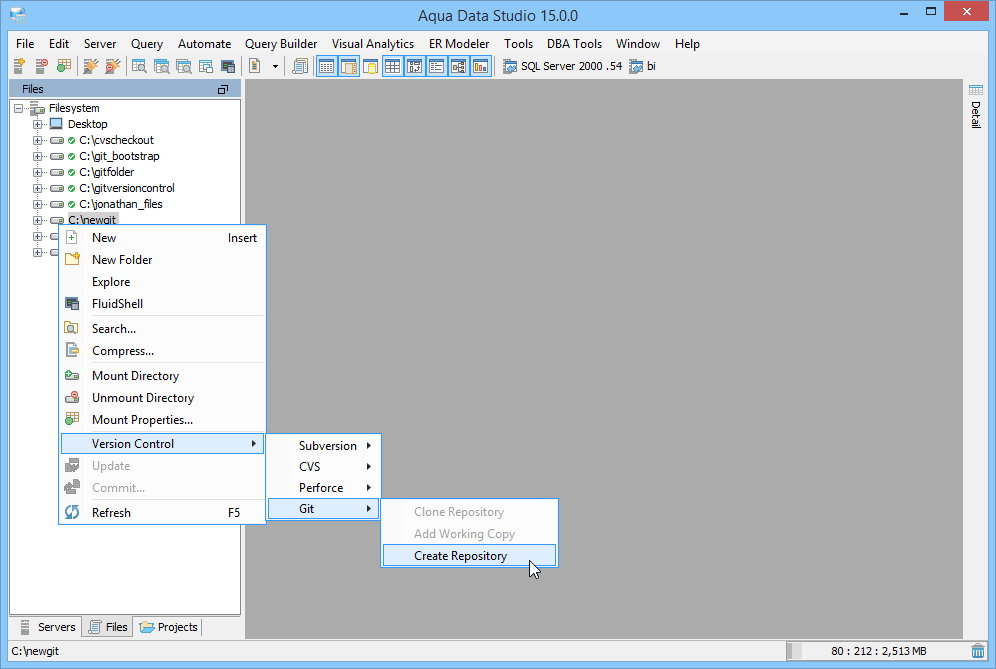
Task: Open the 'bi' server connection shortcut
Action: point(642,66)
